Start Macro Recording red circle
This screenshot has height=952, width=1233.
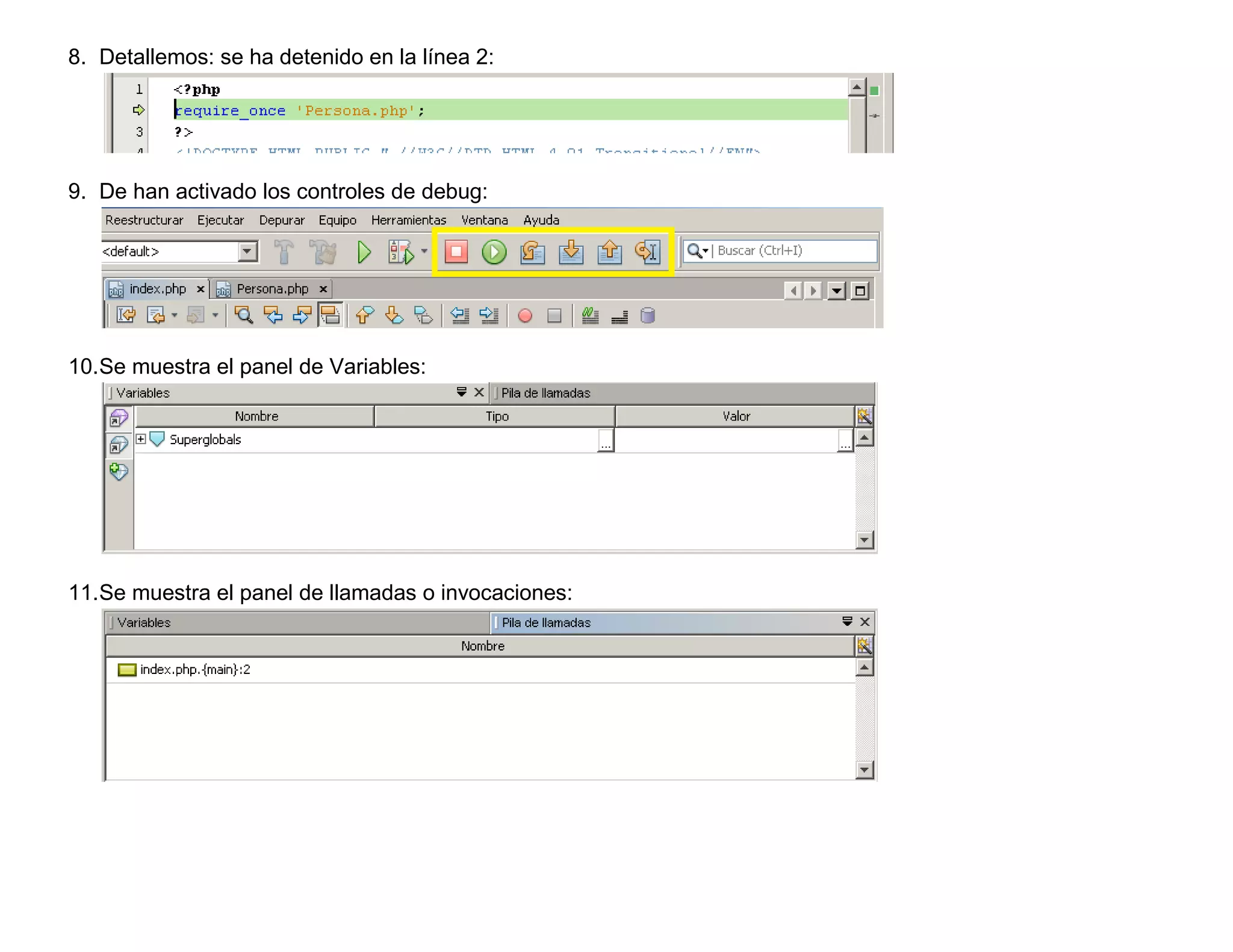coord(525,316)
